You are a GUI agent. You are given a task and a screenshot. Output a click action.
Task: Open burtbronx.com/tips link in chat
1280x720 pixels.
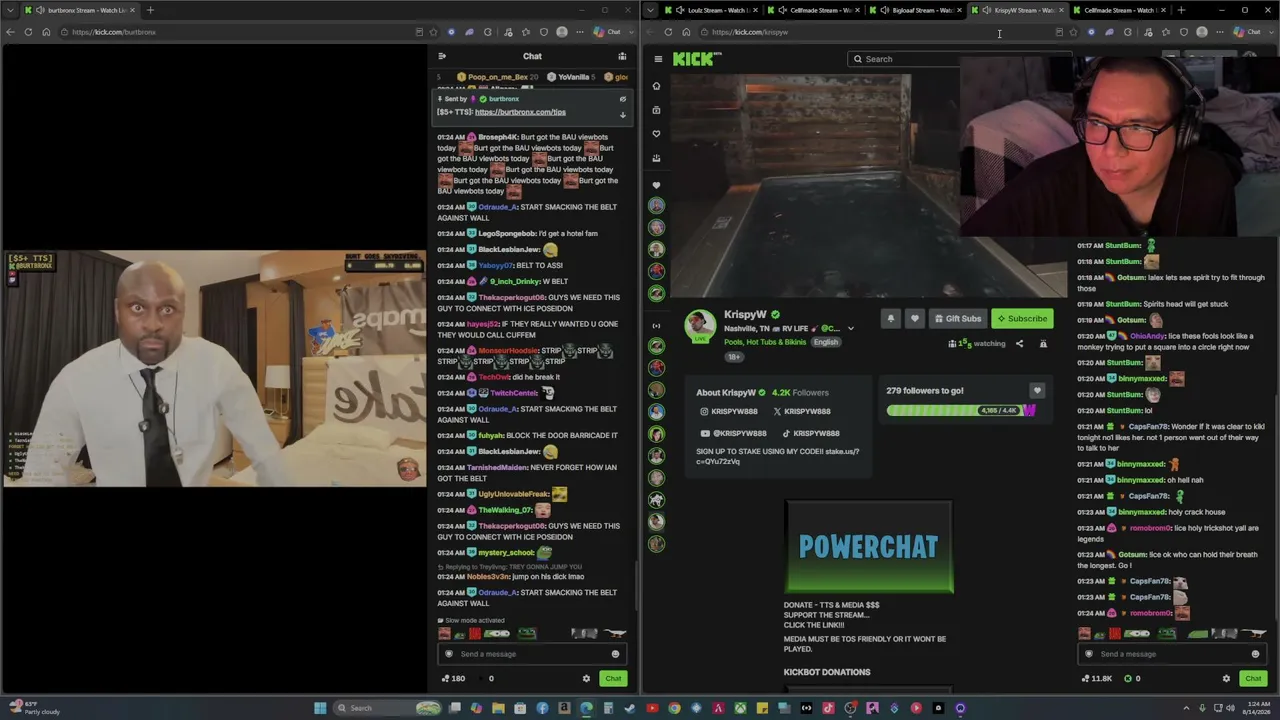[x=520, y=112]
